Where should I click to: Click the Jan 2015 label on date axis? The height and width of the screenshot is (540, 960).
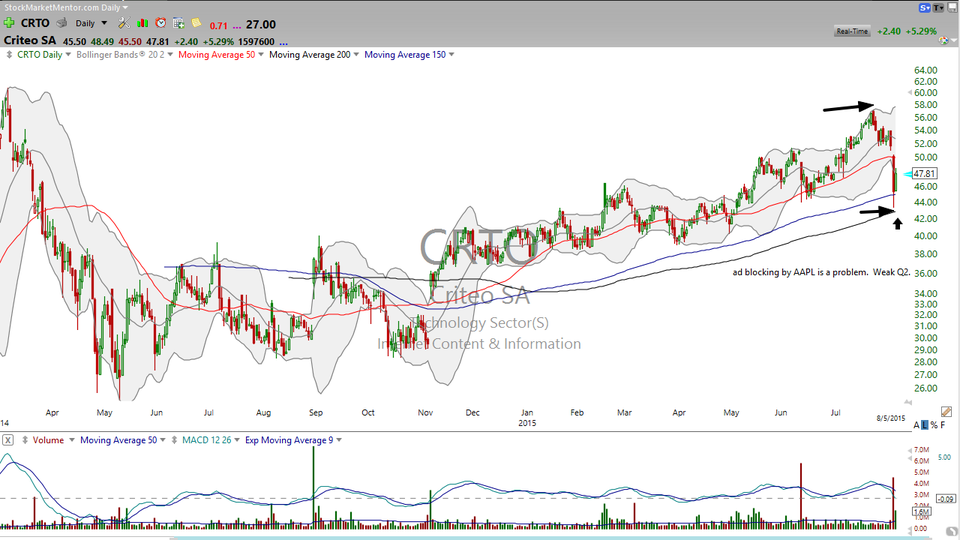click(527, 418)
